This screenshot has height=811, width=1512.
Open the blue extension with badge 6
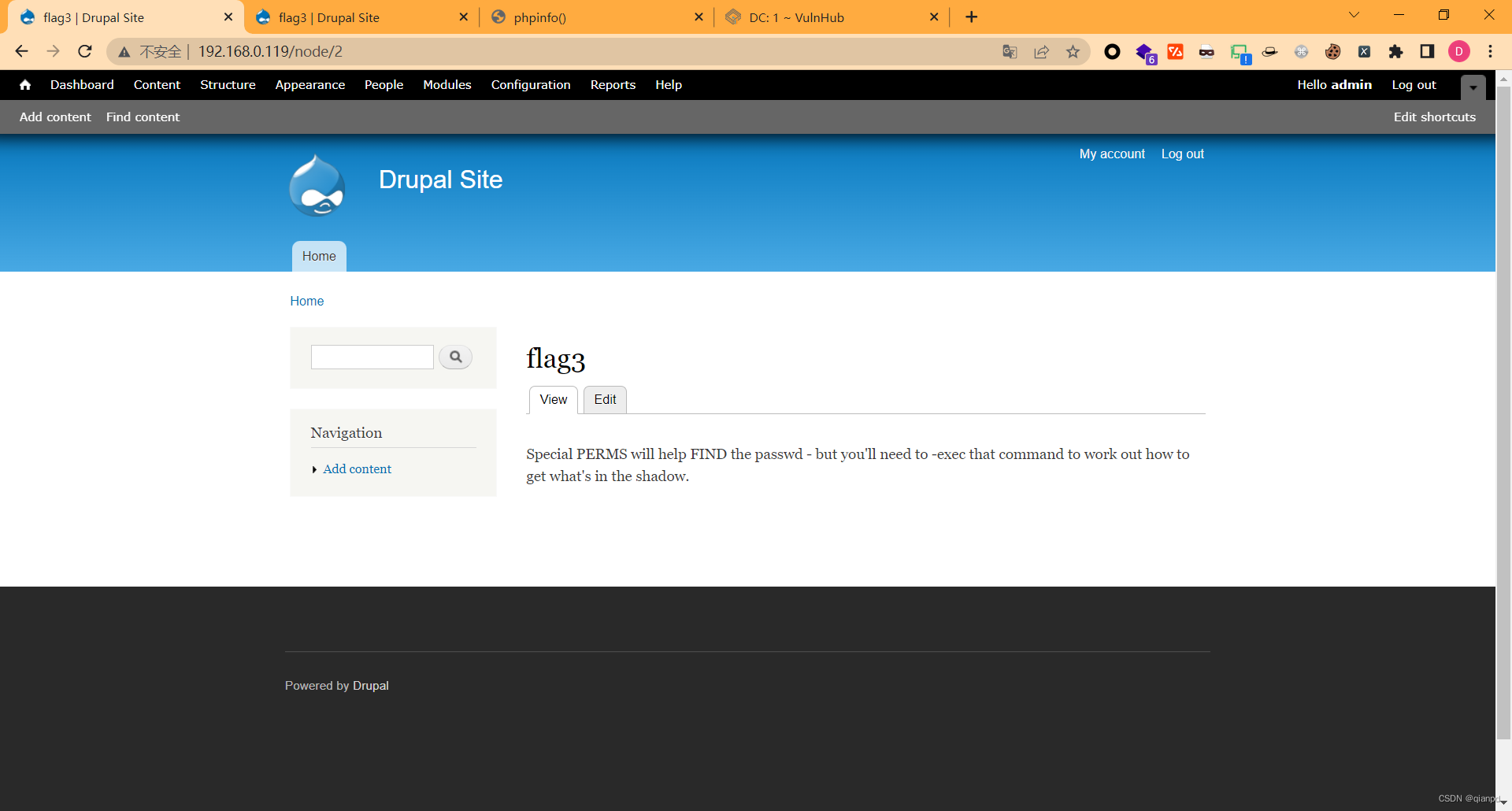[x=1145, y=53]
